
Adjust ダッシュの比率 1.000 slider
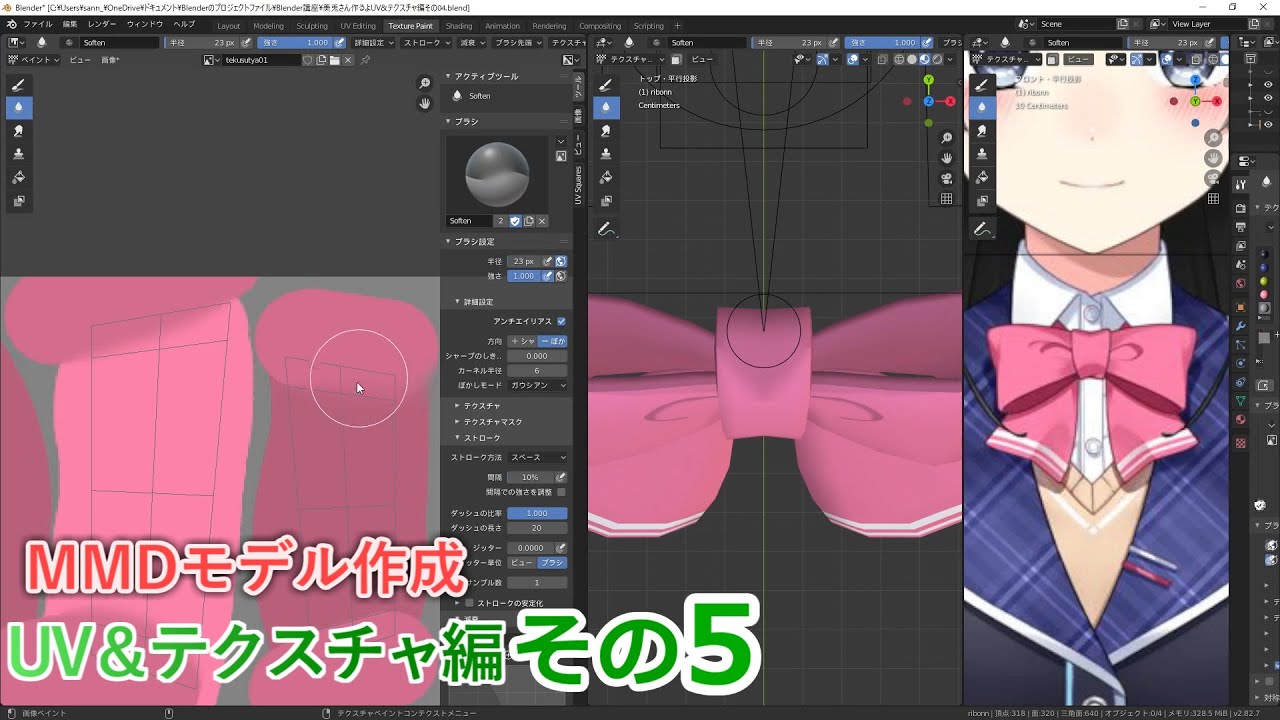[x=538, y=513]
